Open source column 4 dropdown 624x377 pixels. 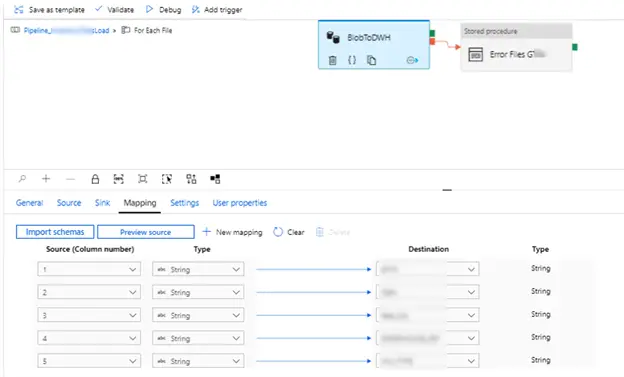89,338
